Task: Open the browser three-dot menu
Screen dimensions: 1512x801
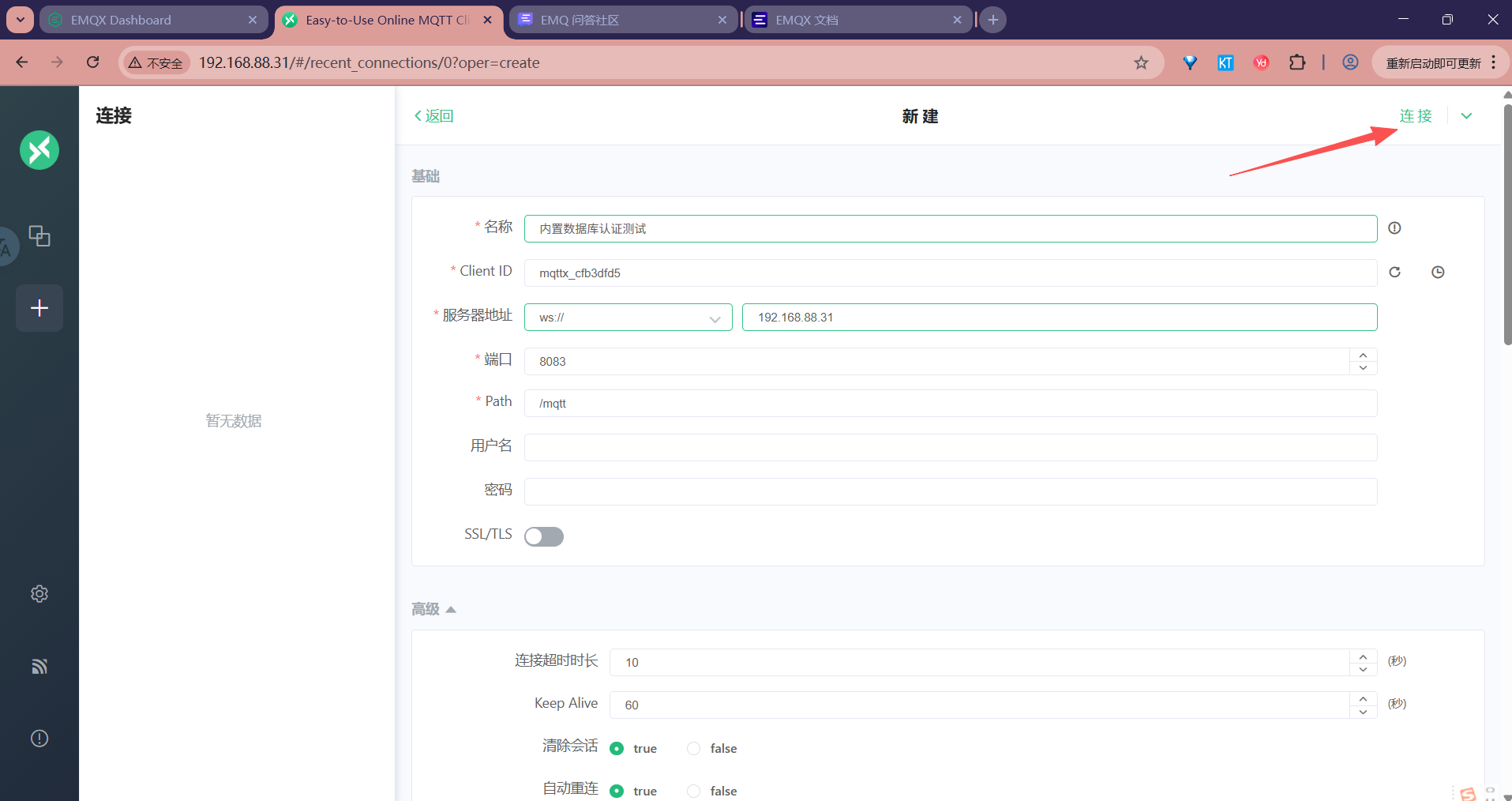Action: pos(1494,62)
